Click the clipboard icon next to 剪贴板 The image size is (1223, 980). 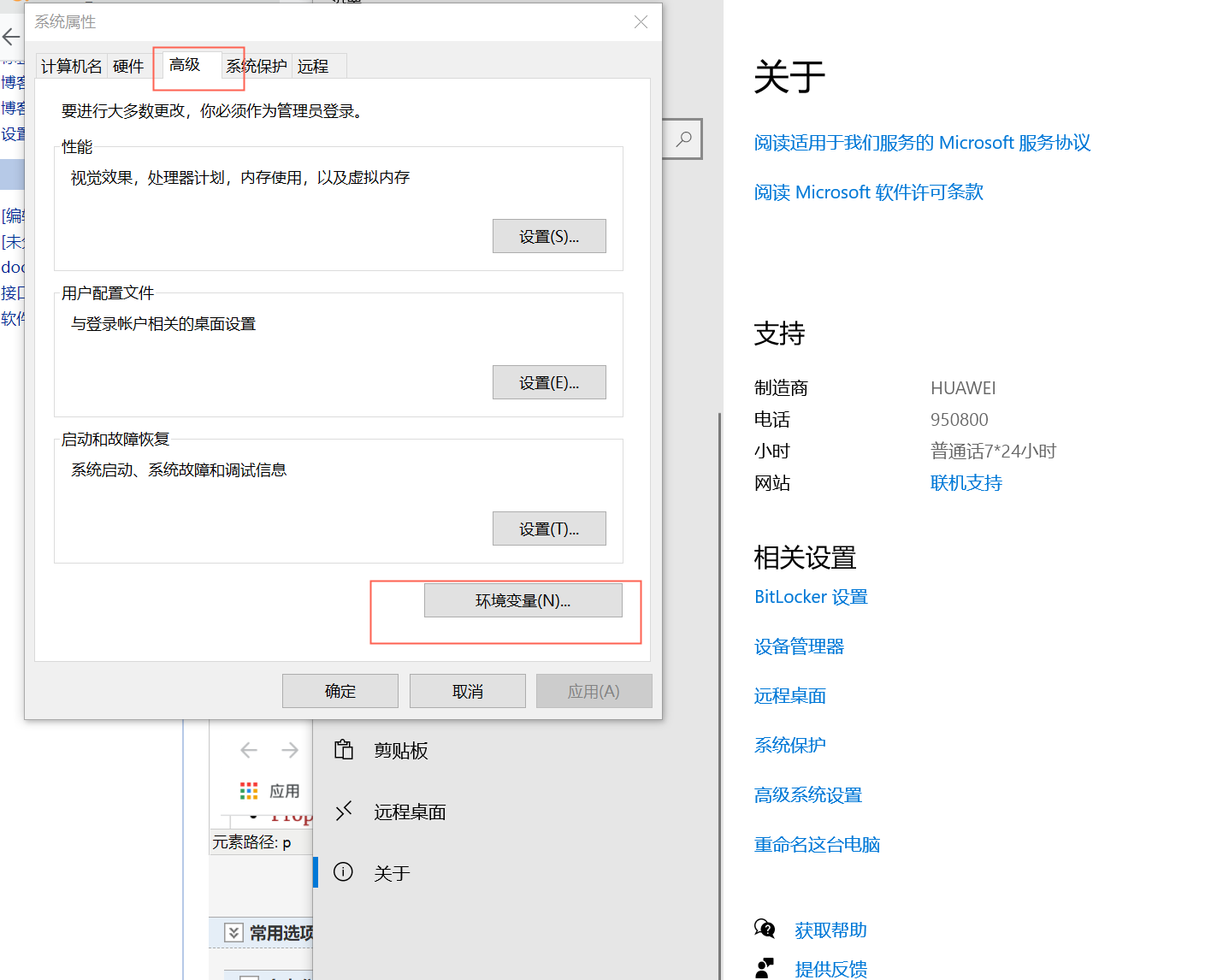344,750
